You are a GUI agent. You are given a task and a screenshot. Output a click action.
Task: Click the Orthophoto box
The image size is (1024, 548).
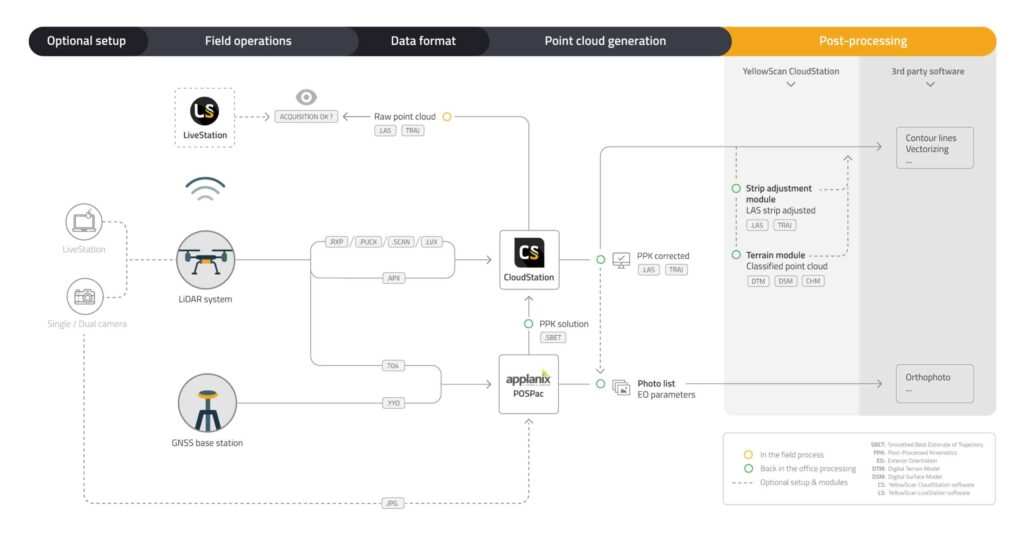tap(935, 383)
